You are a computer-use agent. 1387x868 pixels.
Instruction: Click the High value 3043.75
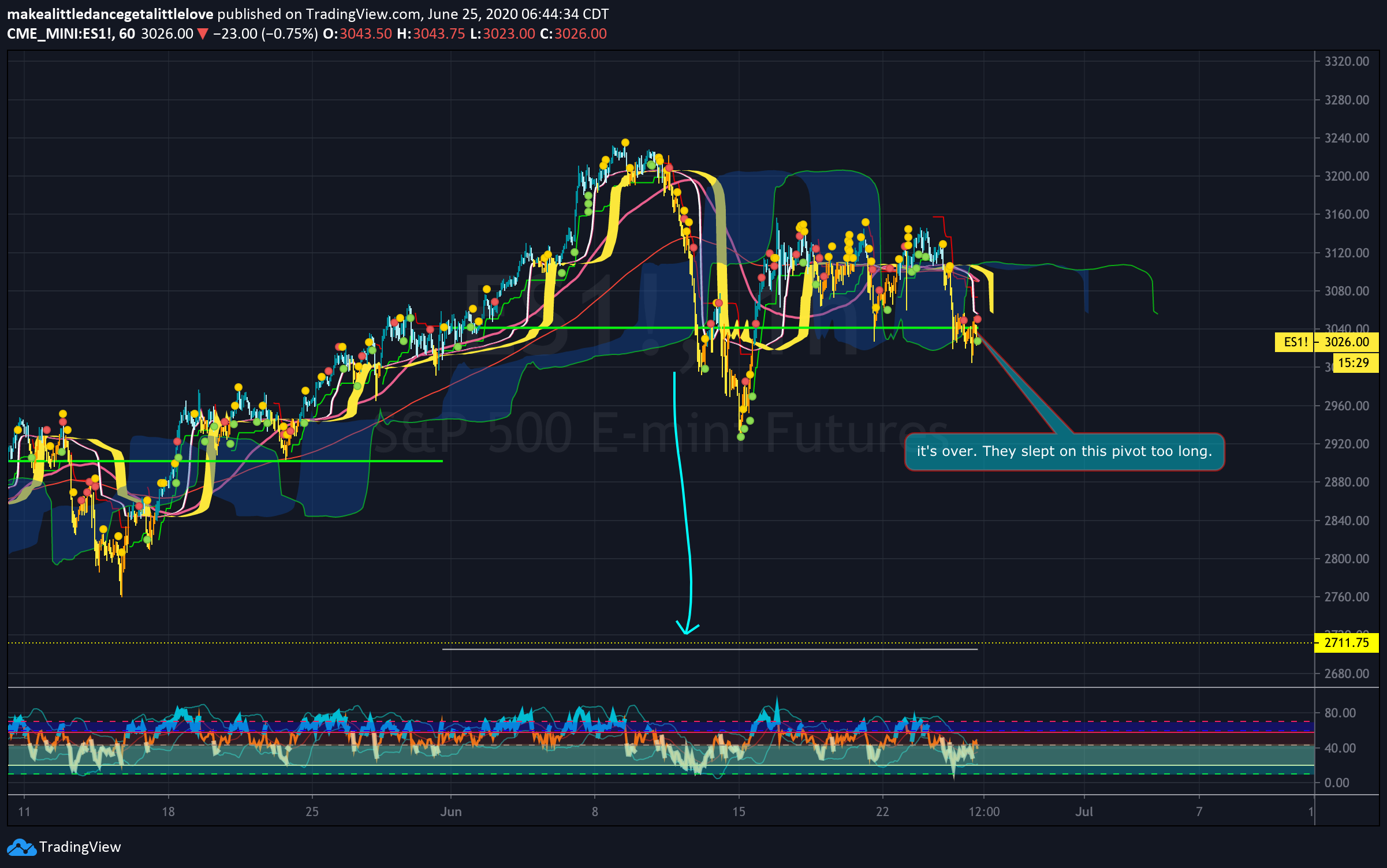click(x=439, y=33)
